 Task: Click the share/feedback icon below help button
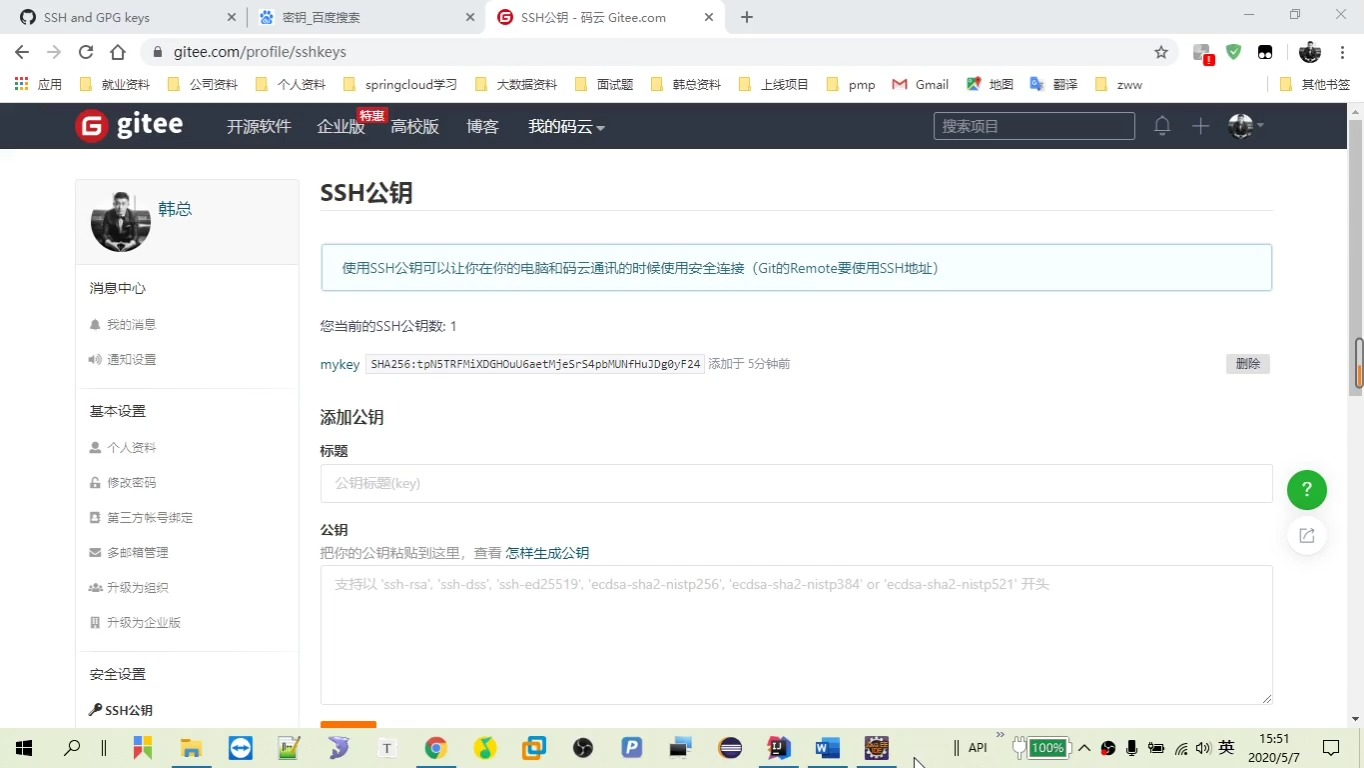coord(1306,536)
